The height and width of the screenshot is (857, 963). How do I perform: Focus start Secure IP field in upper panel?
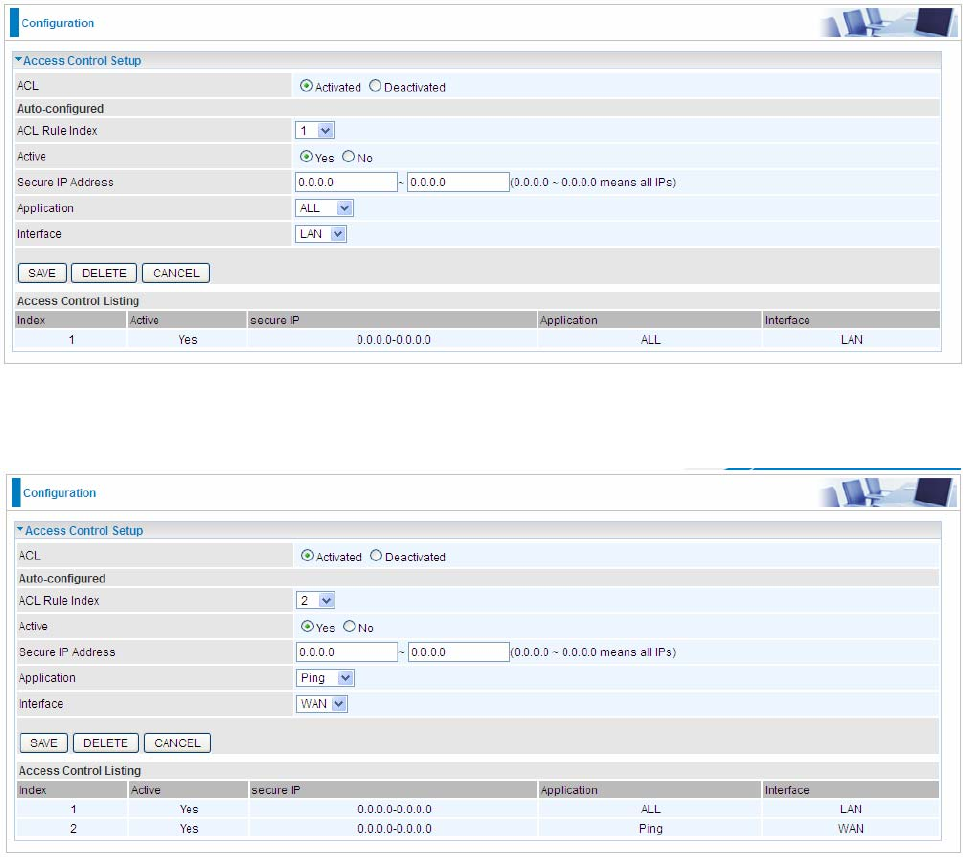coord(346,182)
